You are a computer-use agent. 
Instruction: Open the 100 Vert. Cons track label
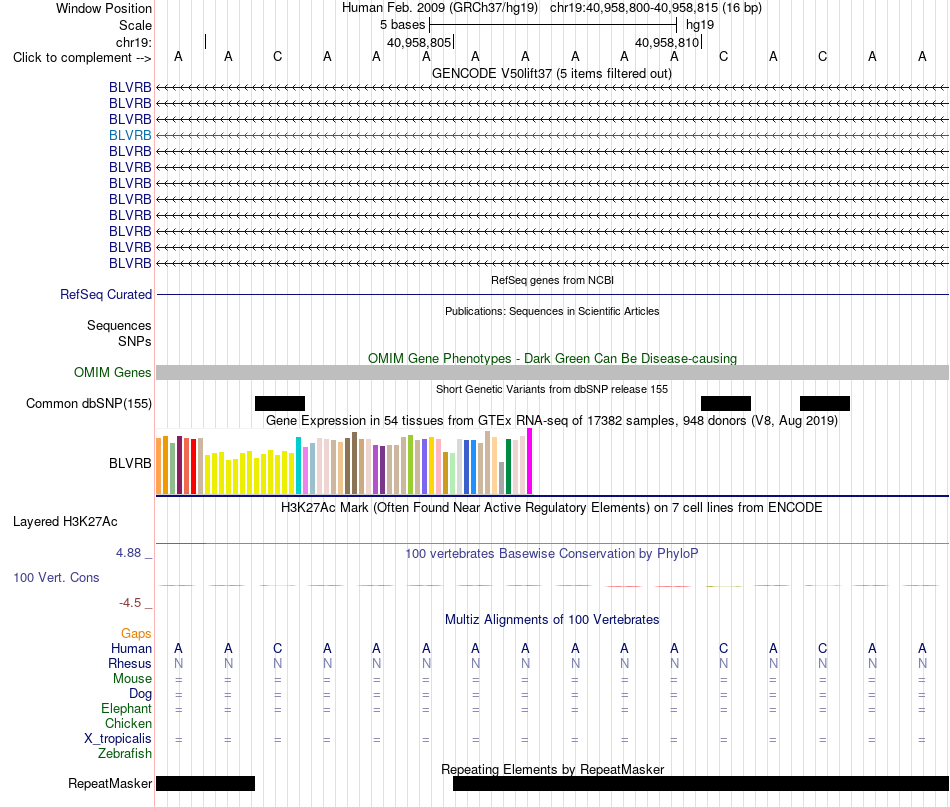56,577
